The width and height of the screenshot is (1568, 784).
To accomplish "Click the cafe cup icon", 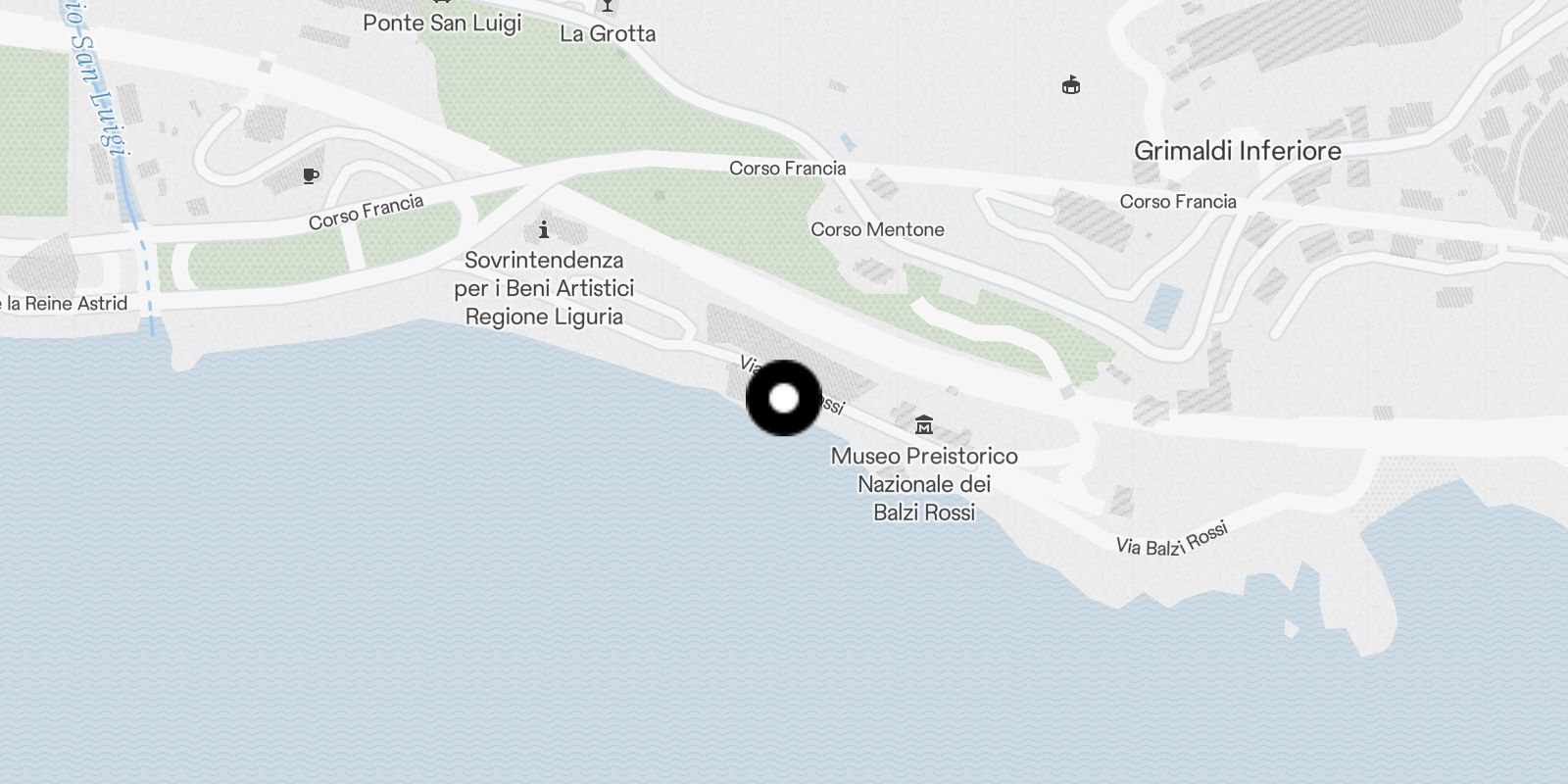I will pos(311,176).
